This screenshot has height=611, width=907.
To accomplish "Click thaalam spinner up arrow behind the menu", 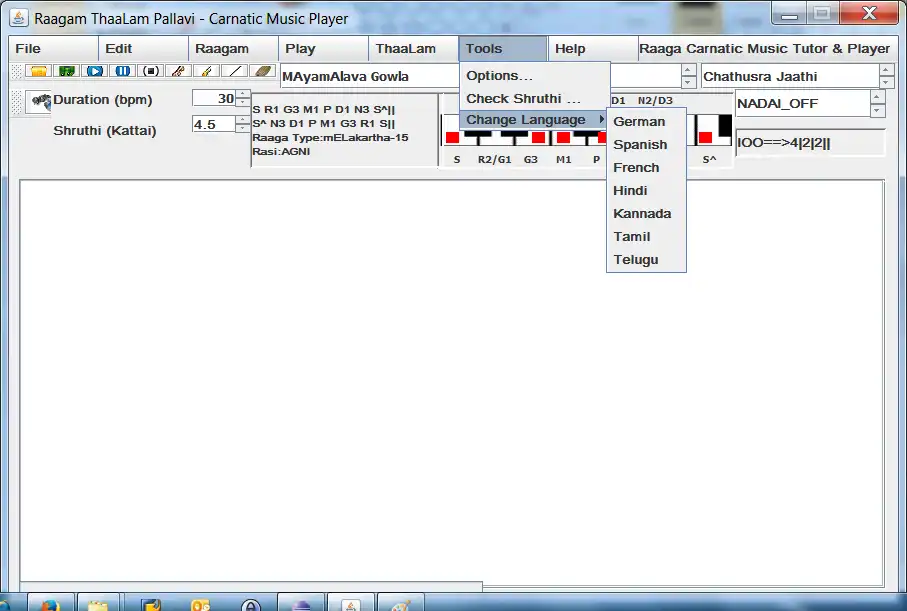I will (x=688, y=70).
